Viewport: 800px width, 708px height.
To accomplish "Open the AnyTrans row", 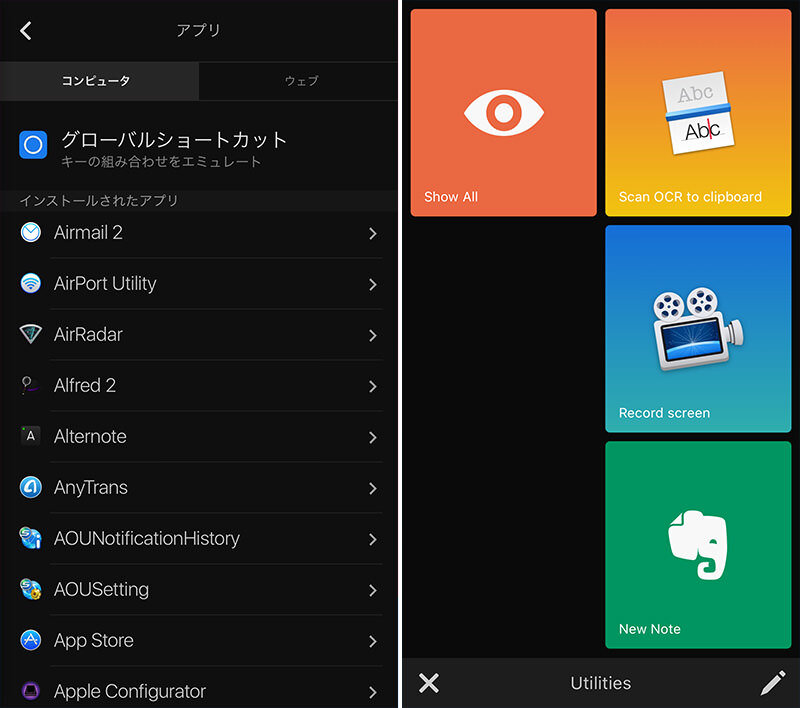I will [x=199, y=488].
